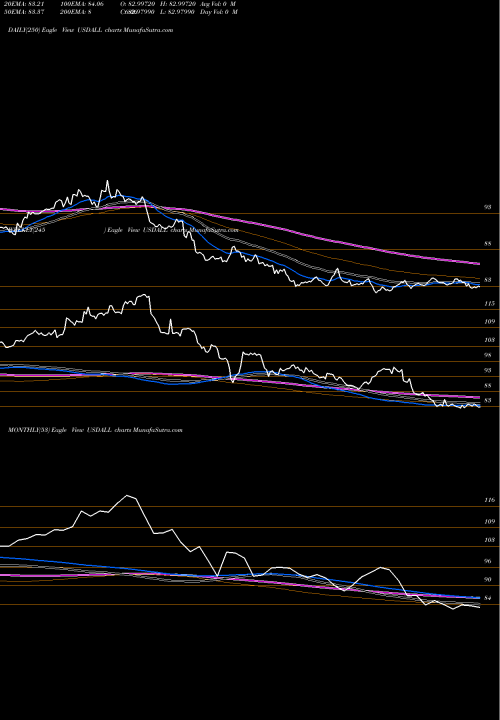The width and height of the screenshot is (500, 720).
Task: Select the close price C value
Action: (137, 11)
